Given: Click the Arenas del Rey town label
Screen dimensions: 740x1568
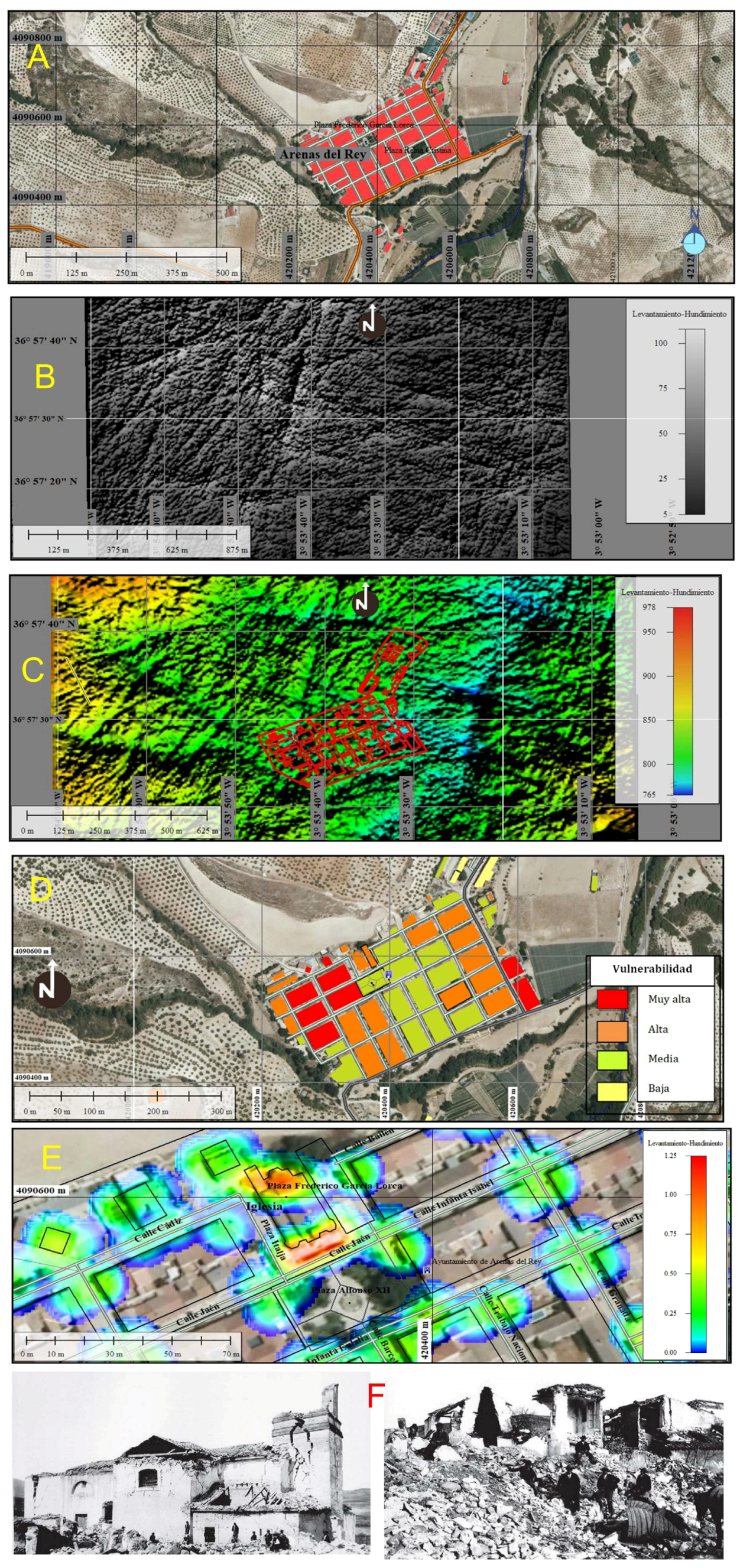Looking at the screenshot, I should (x=323, y=154).
